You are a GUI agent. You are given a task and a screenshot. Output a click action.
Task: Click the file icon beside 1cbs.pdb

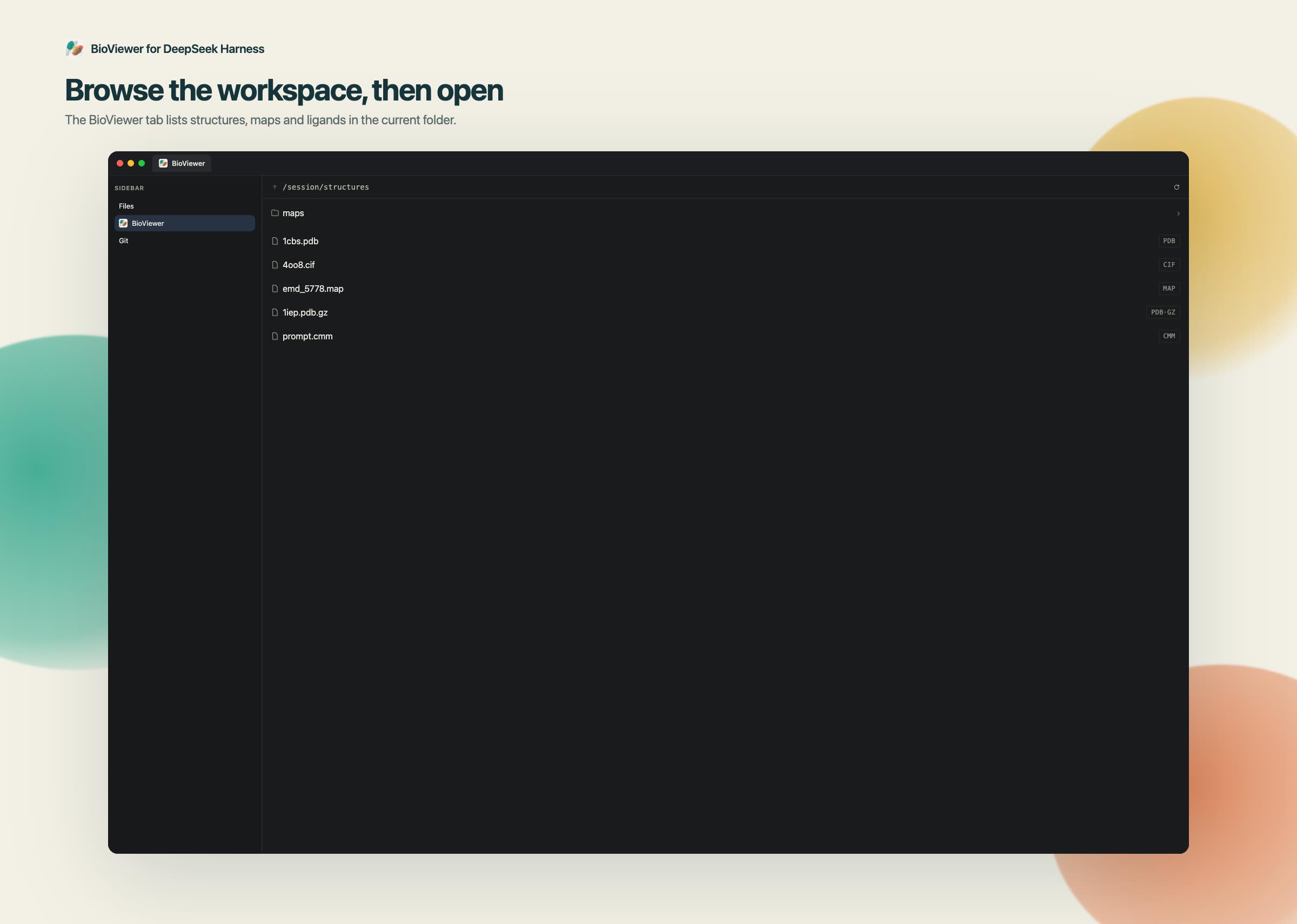[x=275, y=241]
